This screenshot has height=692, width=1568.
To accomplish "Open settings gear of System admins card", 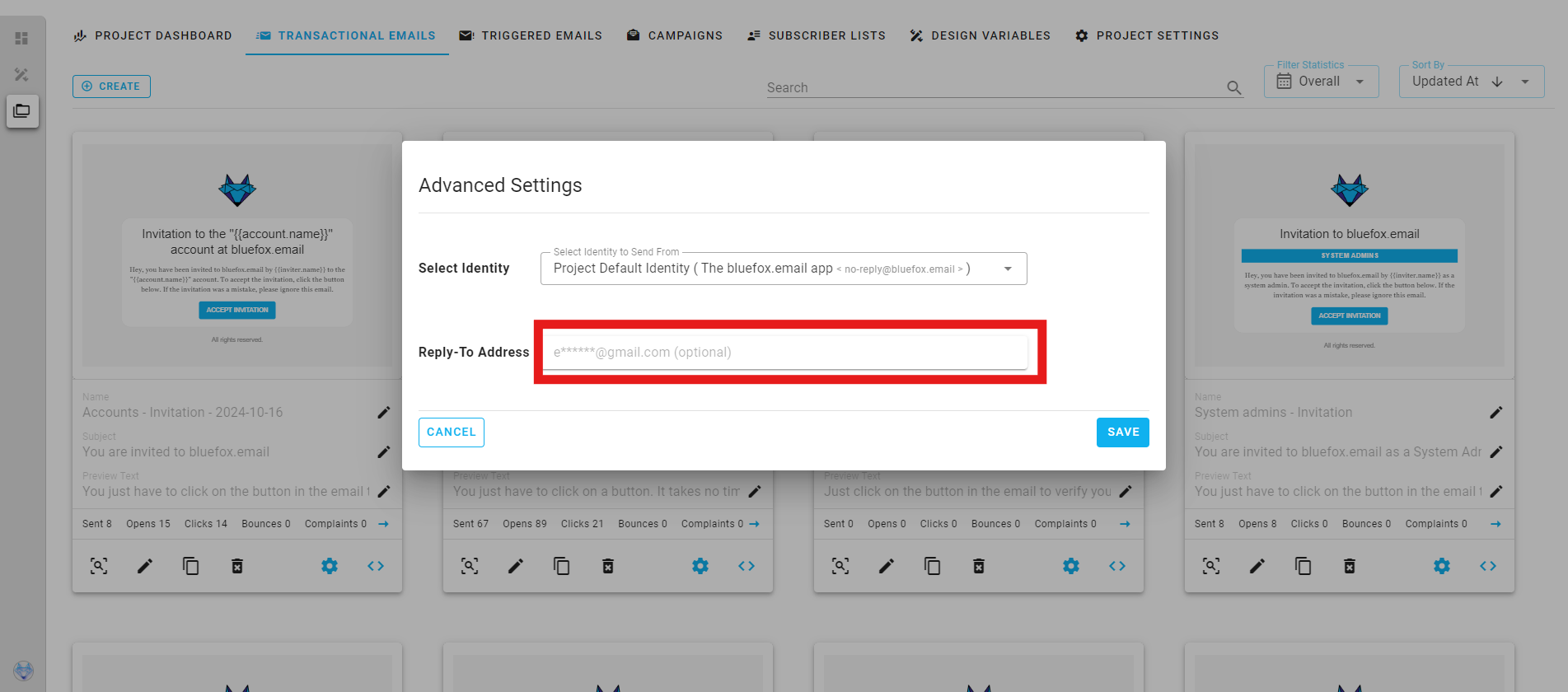I will pos(1442,566).
